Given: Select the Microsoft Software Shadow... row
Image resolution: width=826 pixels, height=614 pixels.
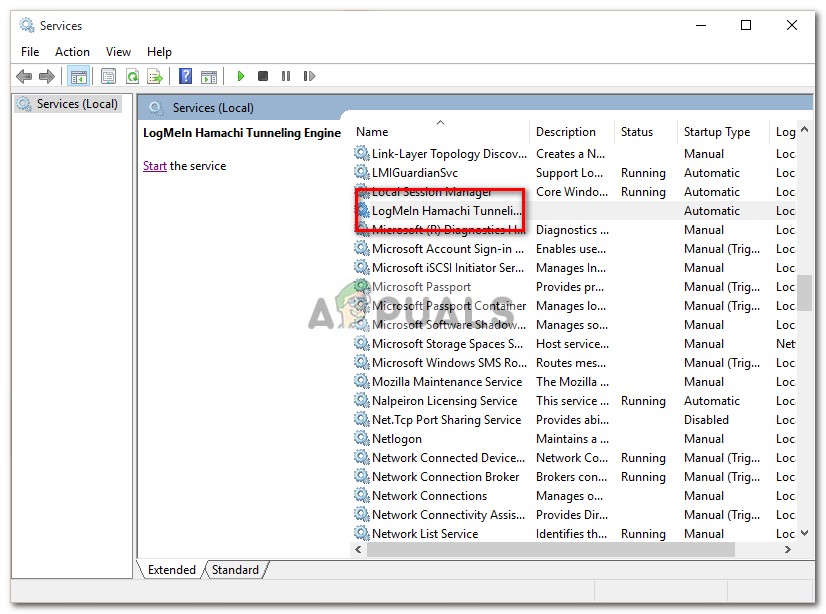Looking at the screenshot, I should pyautogui.click(x=574, y=324).
